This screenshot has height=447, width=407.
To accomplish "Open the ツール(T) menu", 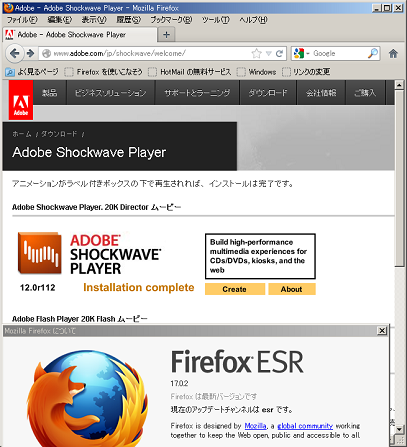I will click(x=215, y=20).
